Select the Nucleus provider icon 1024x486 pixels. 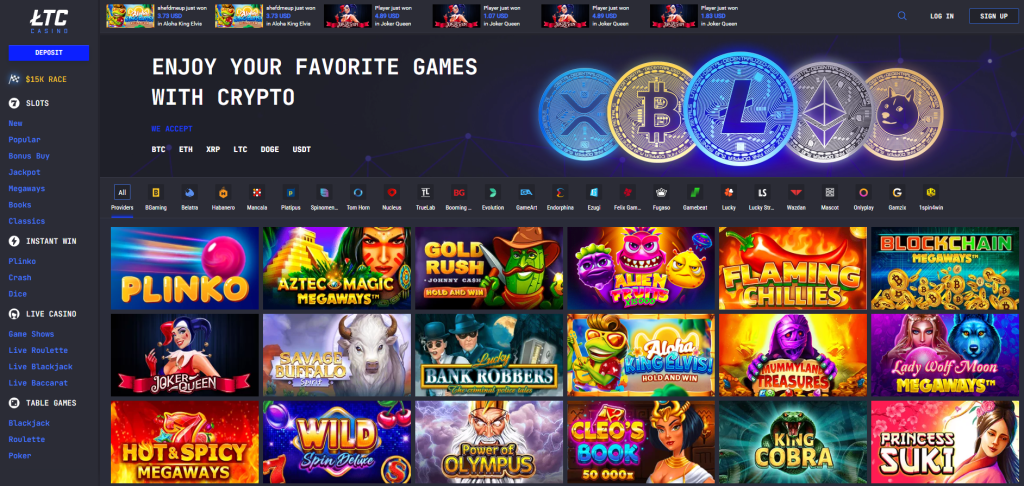click(392, 193)
